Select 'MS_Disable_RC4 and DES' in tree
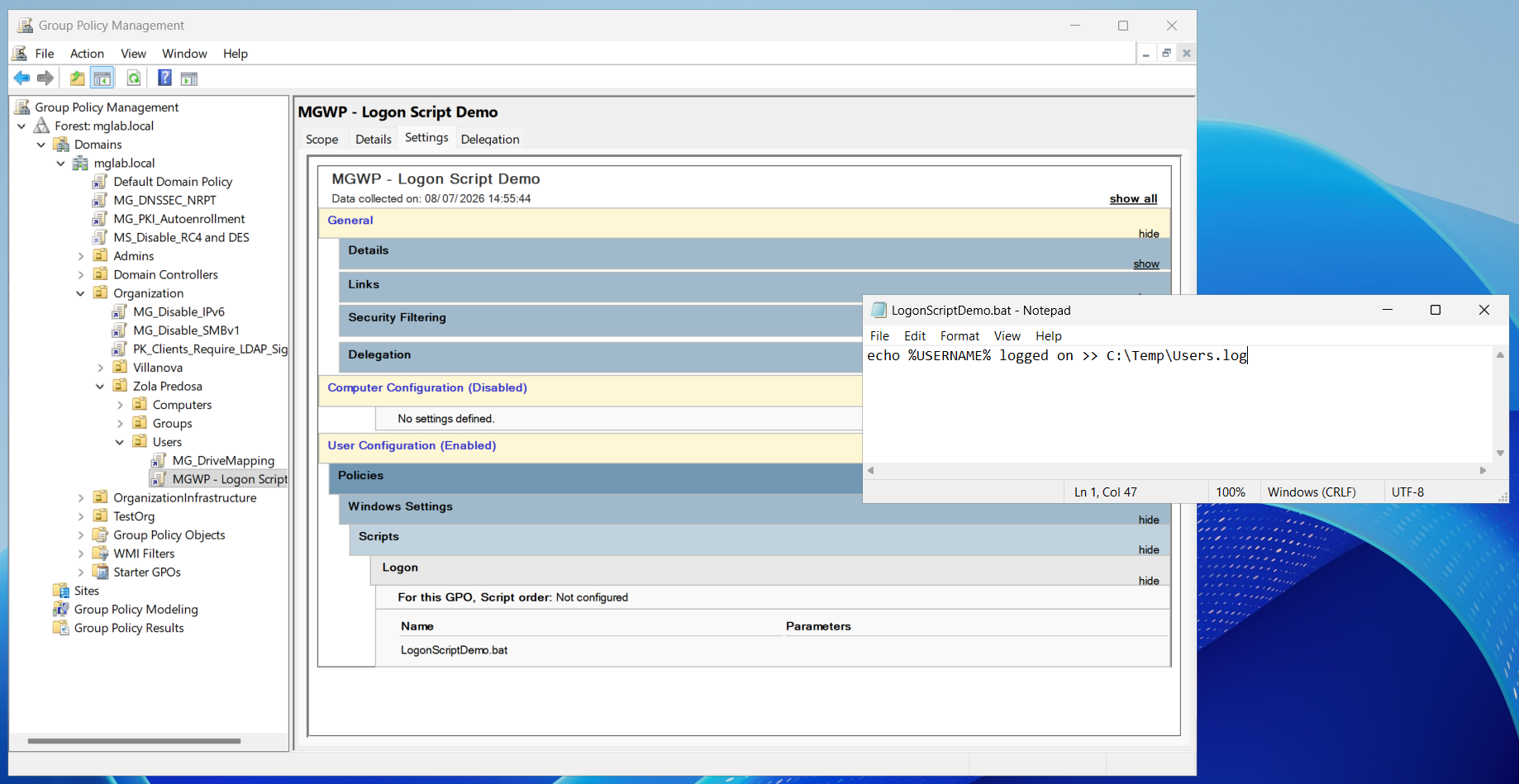The width and height of the screenshot is (1519, 784). tap(181, 237)
